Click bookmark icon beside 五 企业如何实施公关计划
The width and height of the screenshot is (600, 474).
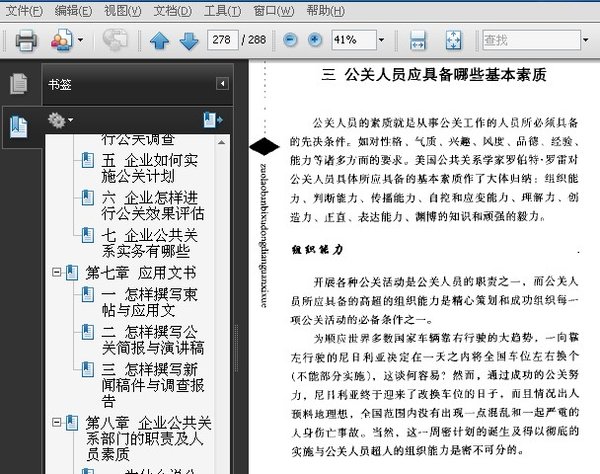point(88,160)
